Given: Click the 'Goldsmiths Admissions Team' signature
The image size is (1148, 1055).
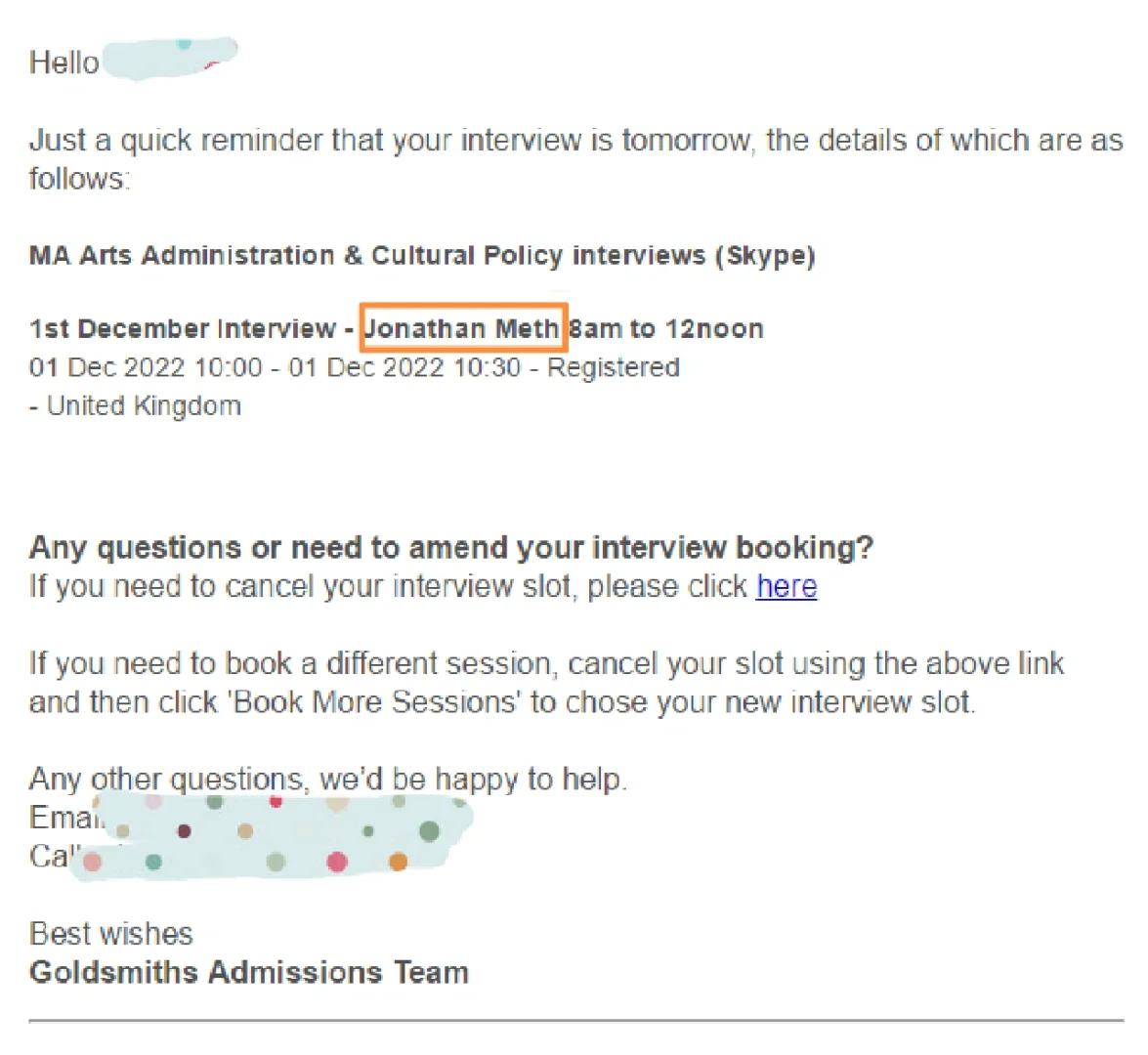Looking at the screenshot, I should click(249, 973).
